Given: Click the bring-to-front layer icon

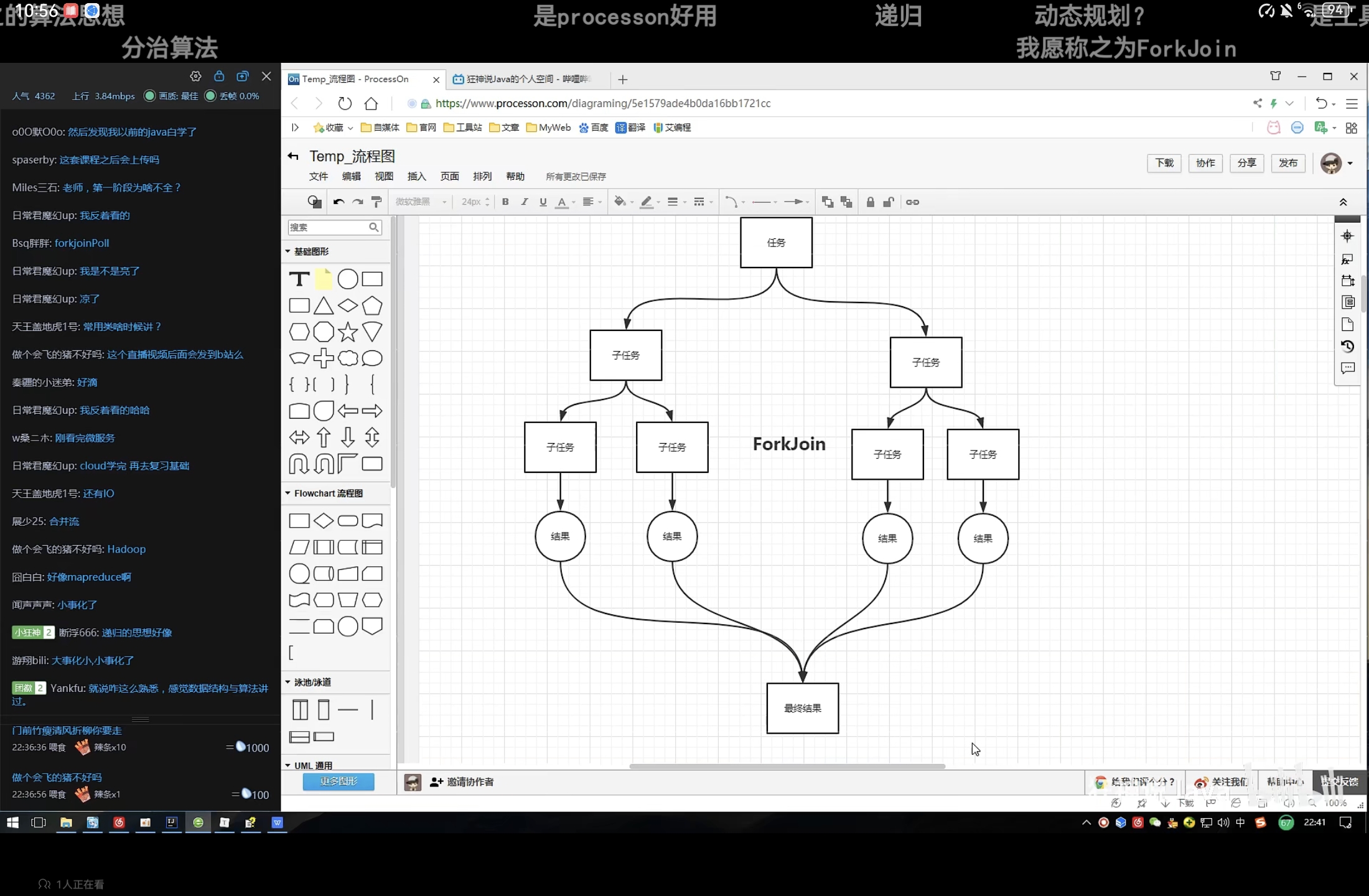Looking at the screenshot, I should pos(828,202).
